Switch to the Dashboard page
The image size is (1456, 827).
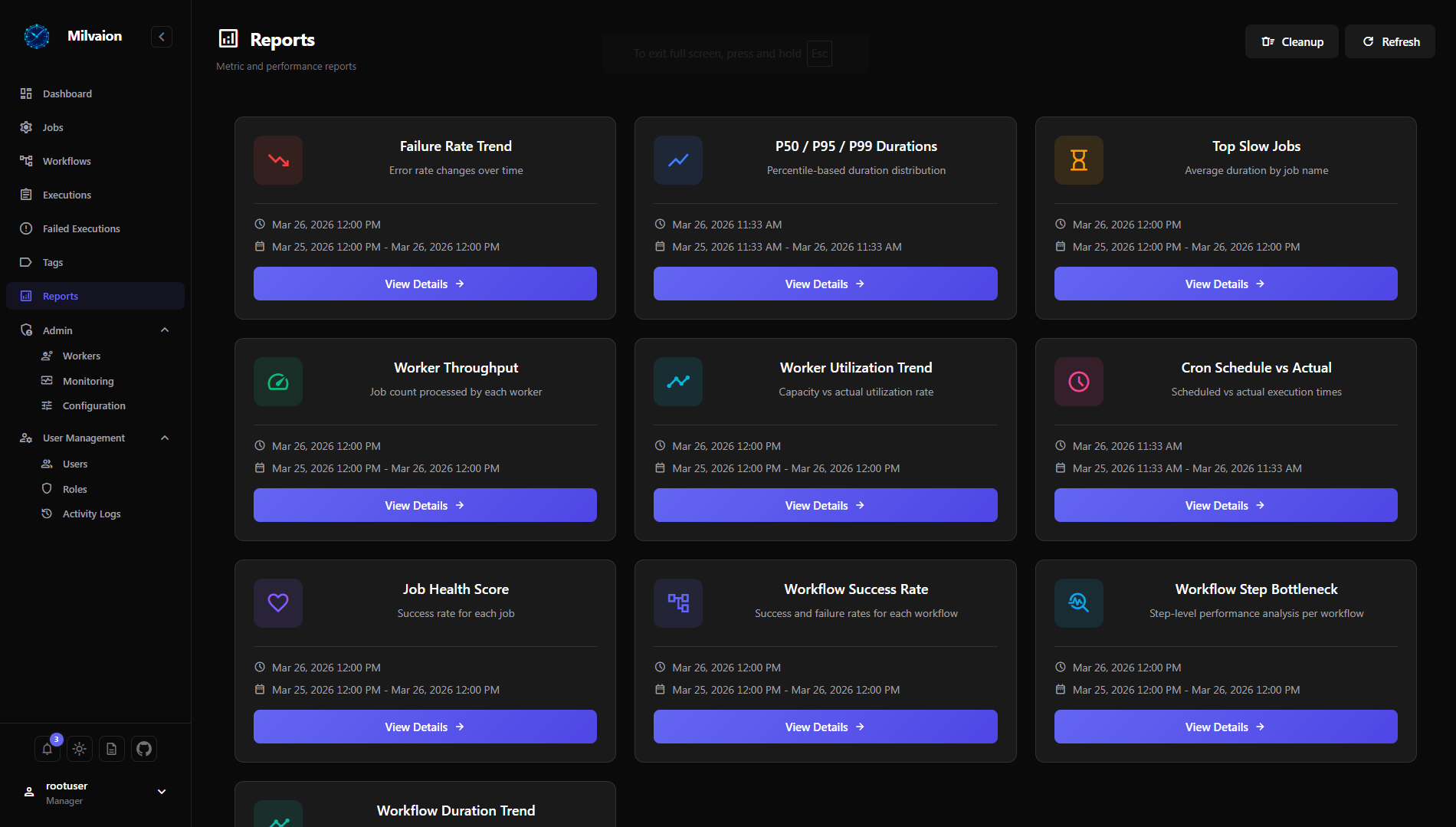point(67,94)
